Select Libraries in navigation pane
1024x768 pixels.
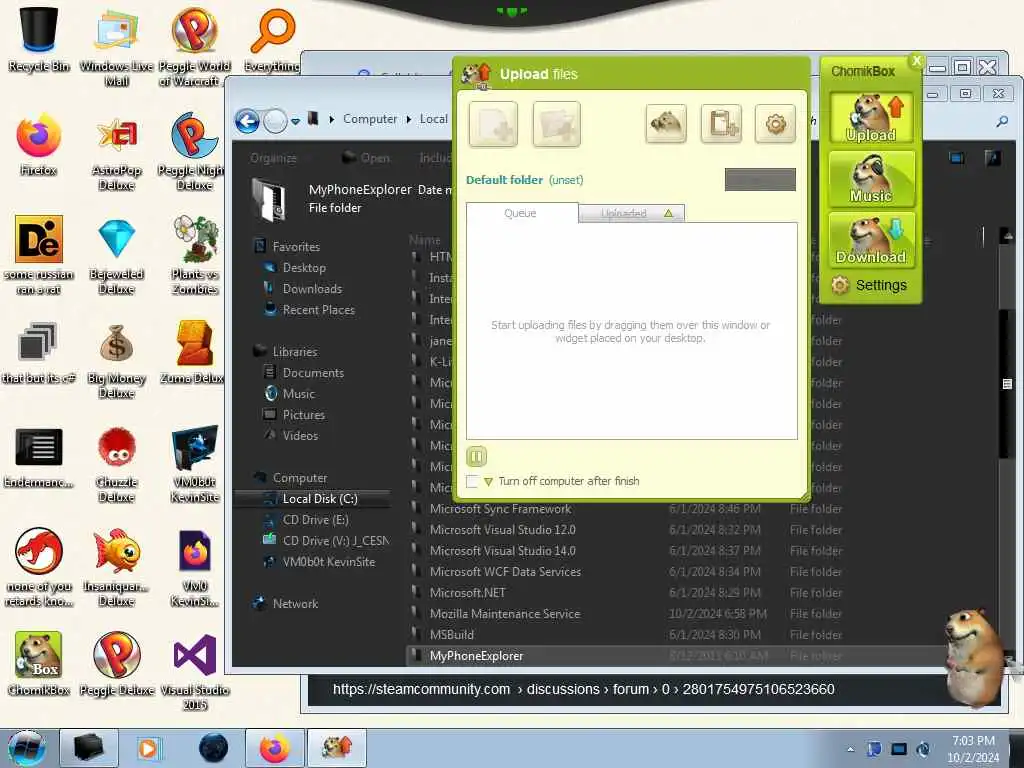point(295,351)
